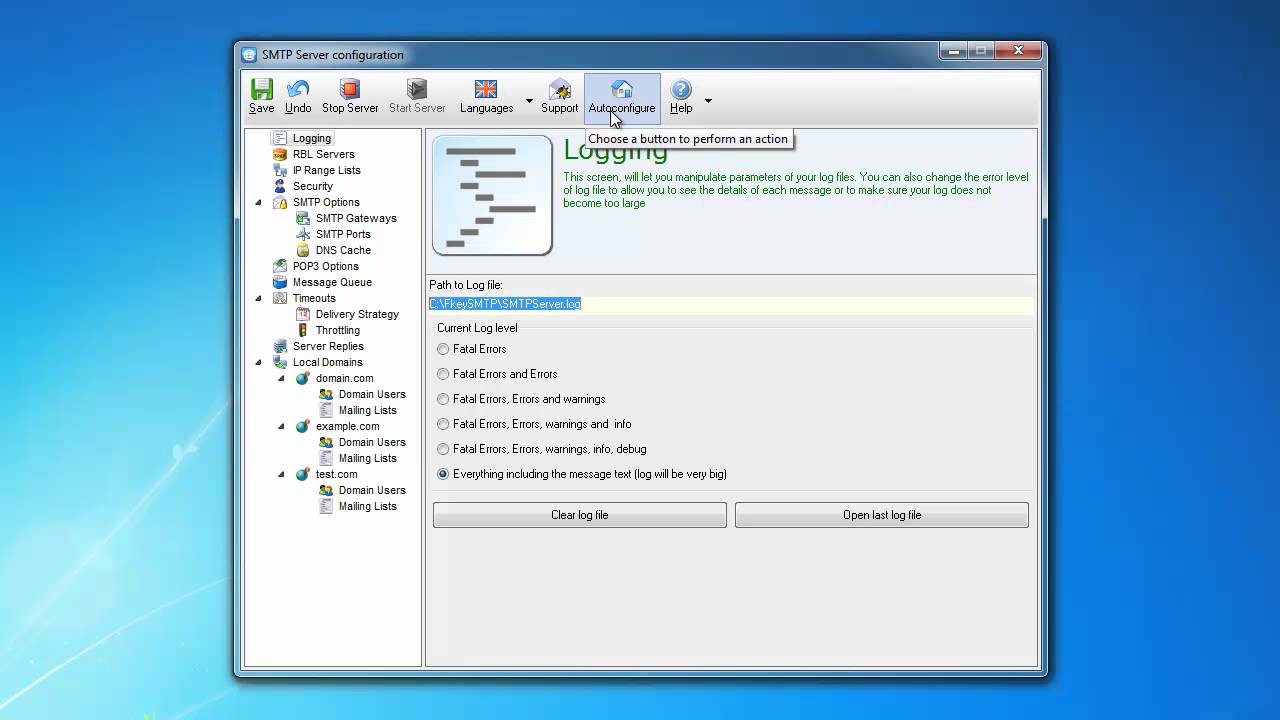Screen dimensions: 1280x720
Task: Click the DNS Cache icon
Action: pos(303,250)
